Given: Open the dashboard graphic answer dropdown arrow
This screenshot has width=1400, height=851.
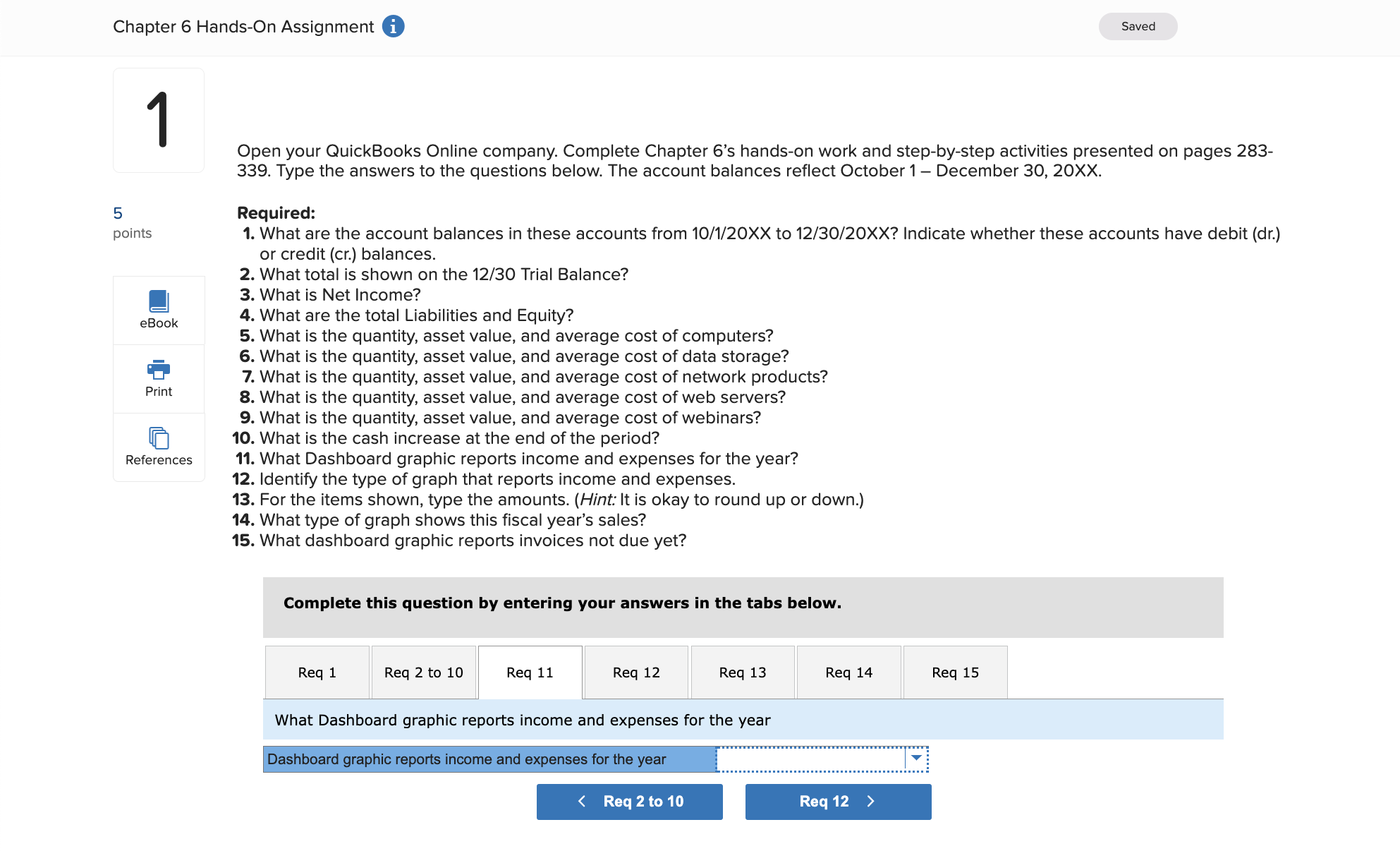Looking at the screenshot, I should [x=916, y=759].
